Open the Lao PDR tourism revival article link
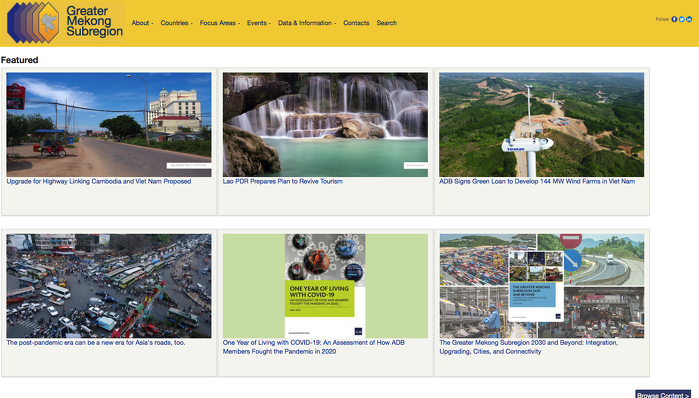Viewport: 699px width, 398px height. point(283,181)
